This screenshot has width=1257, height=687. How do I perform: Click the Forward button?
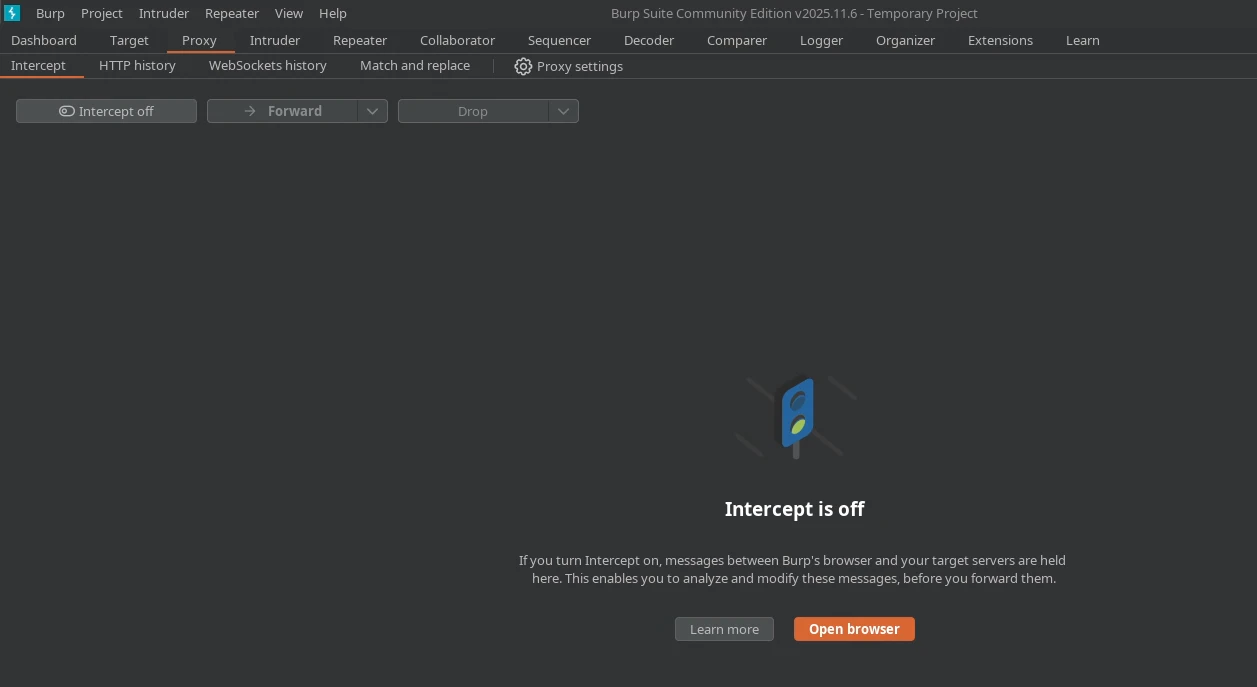(x=282, y=111)
